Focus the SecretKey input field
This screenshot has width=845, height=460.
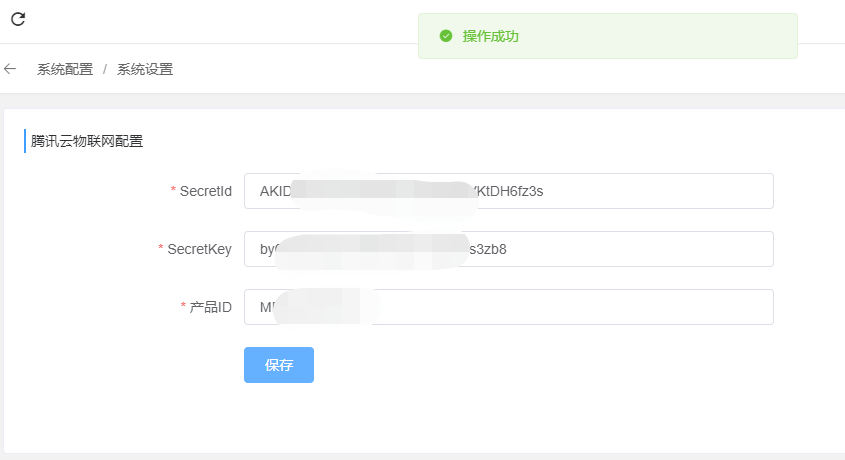(509, 249)
